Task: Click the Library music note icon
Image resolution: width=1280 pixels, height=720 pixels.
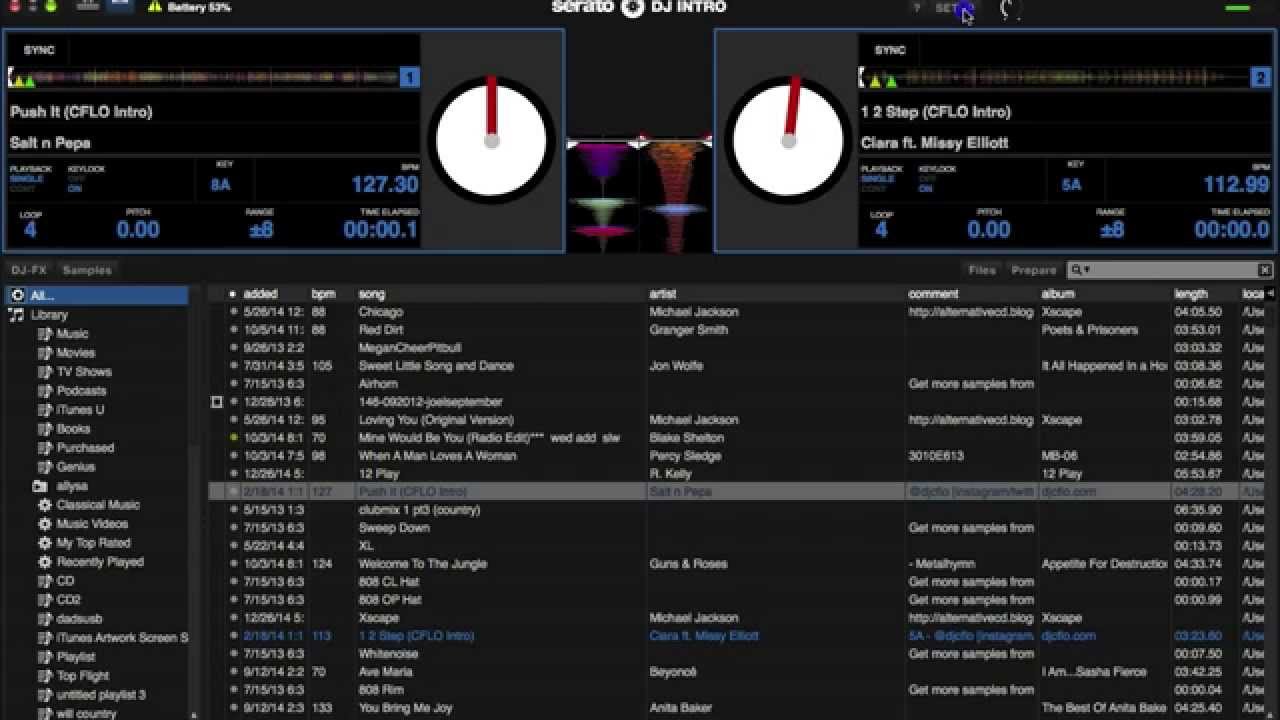Action: [16, 315]
